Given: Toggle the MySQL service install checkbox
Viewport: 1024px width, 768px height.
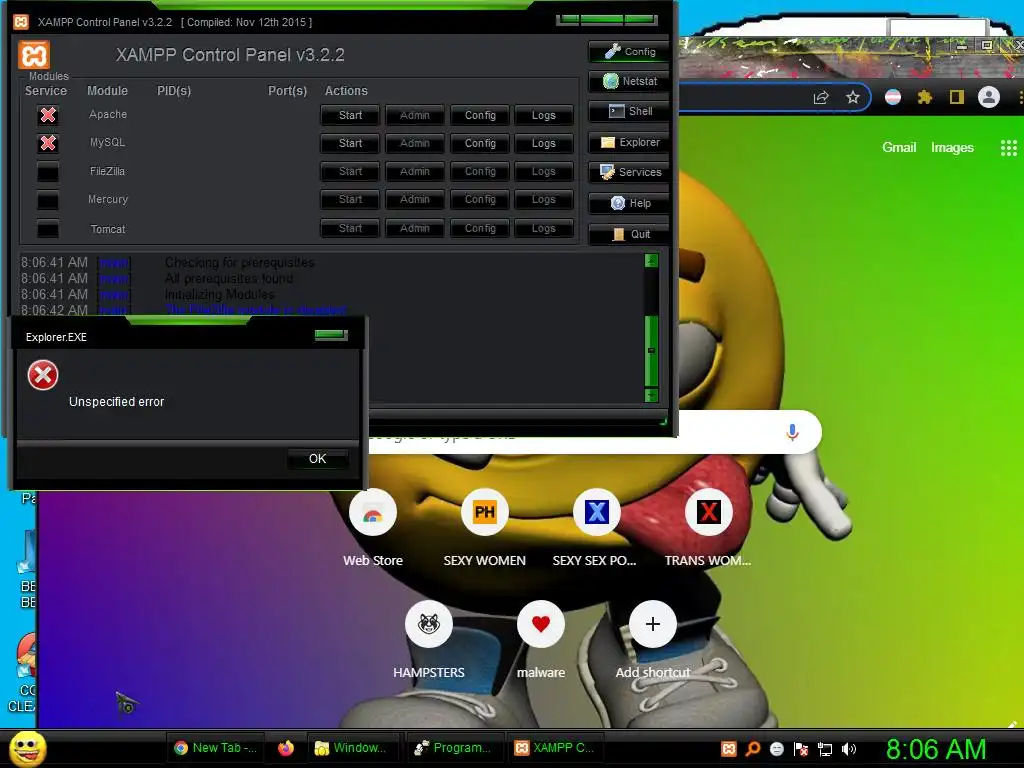Looking at the screenshot, I should pyautogui.click(x=48, y=143).
